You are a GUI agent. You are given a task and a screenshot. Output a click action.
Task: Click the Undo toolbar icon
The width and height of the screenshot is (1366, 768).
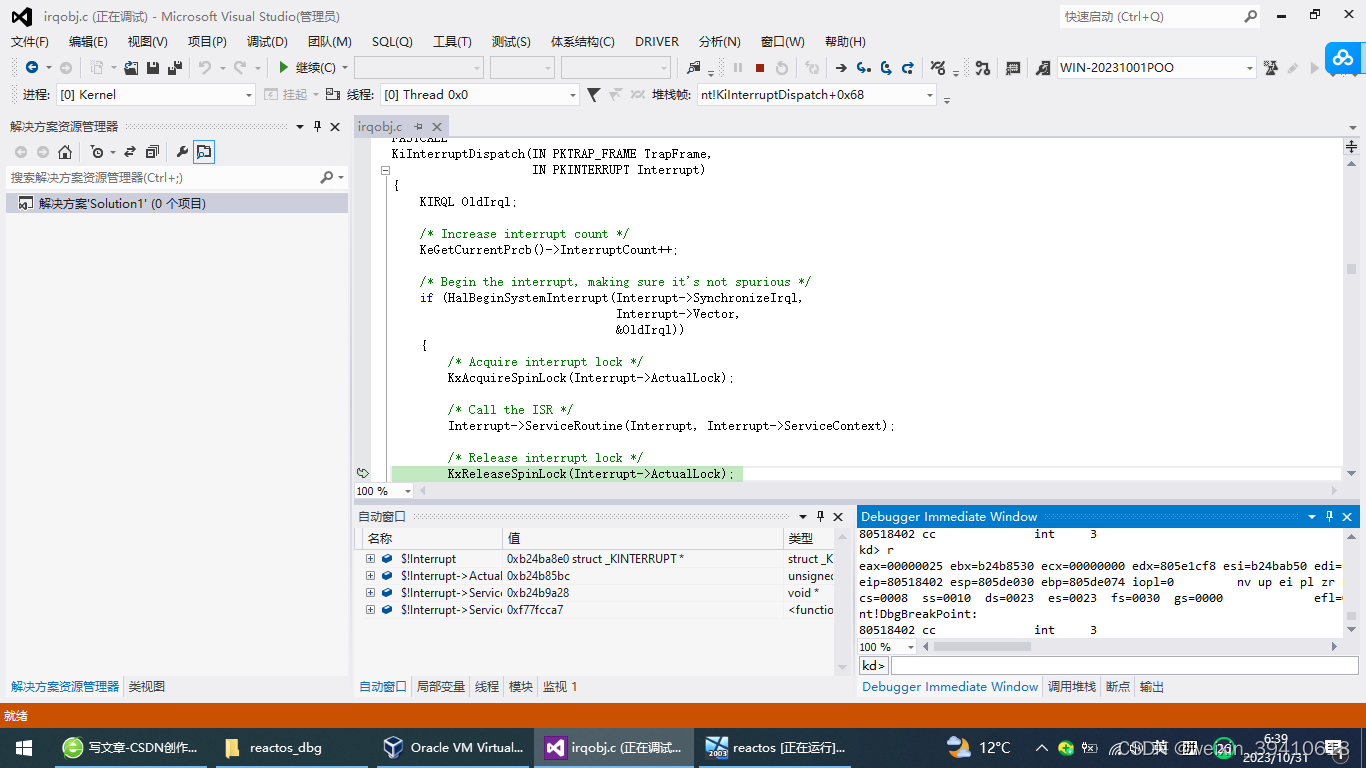coord(204,67)
